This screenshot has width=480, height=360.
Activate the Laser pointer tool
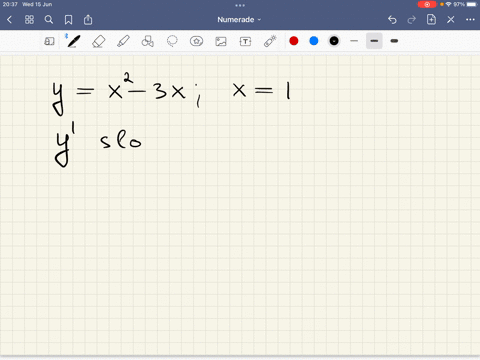(x=270, y=41)
